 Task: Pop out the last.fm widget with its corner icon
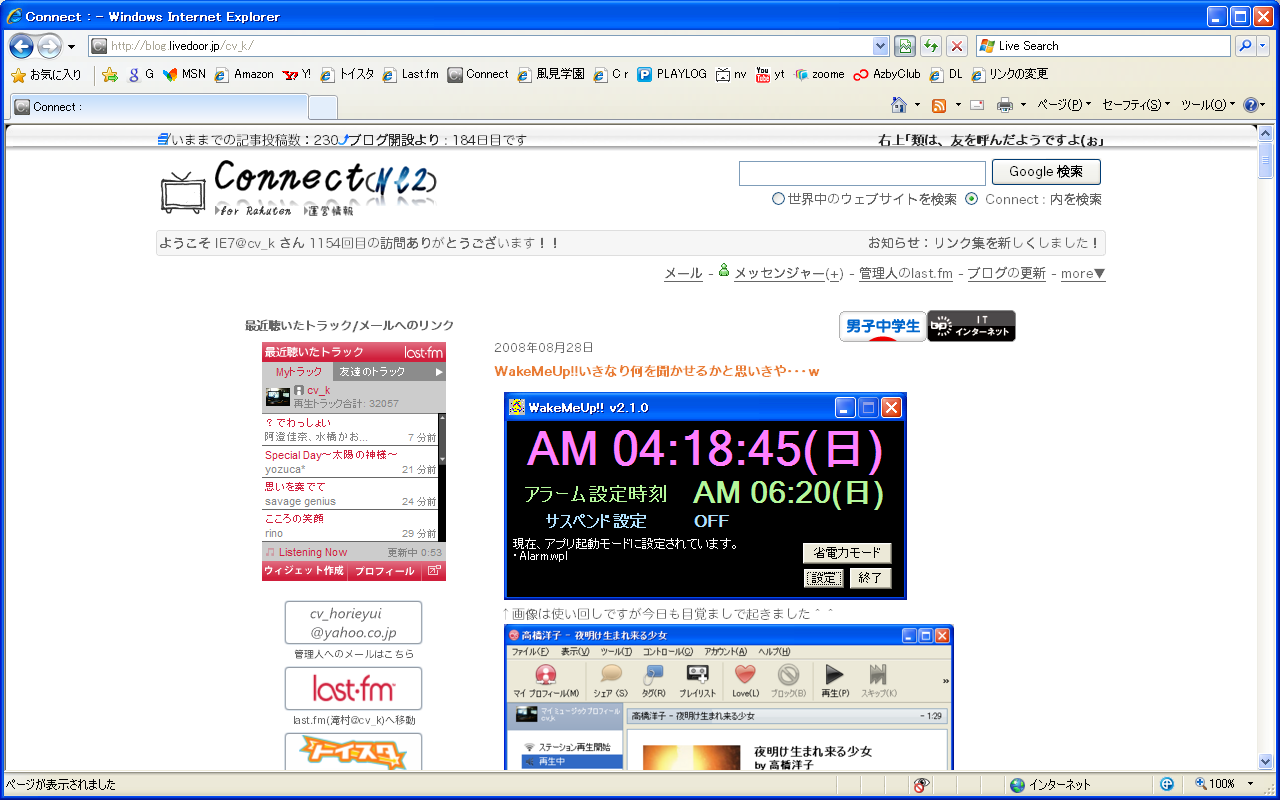point(434,571)
